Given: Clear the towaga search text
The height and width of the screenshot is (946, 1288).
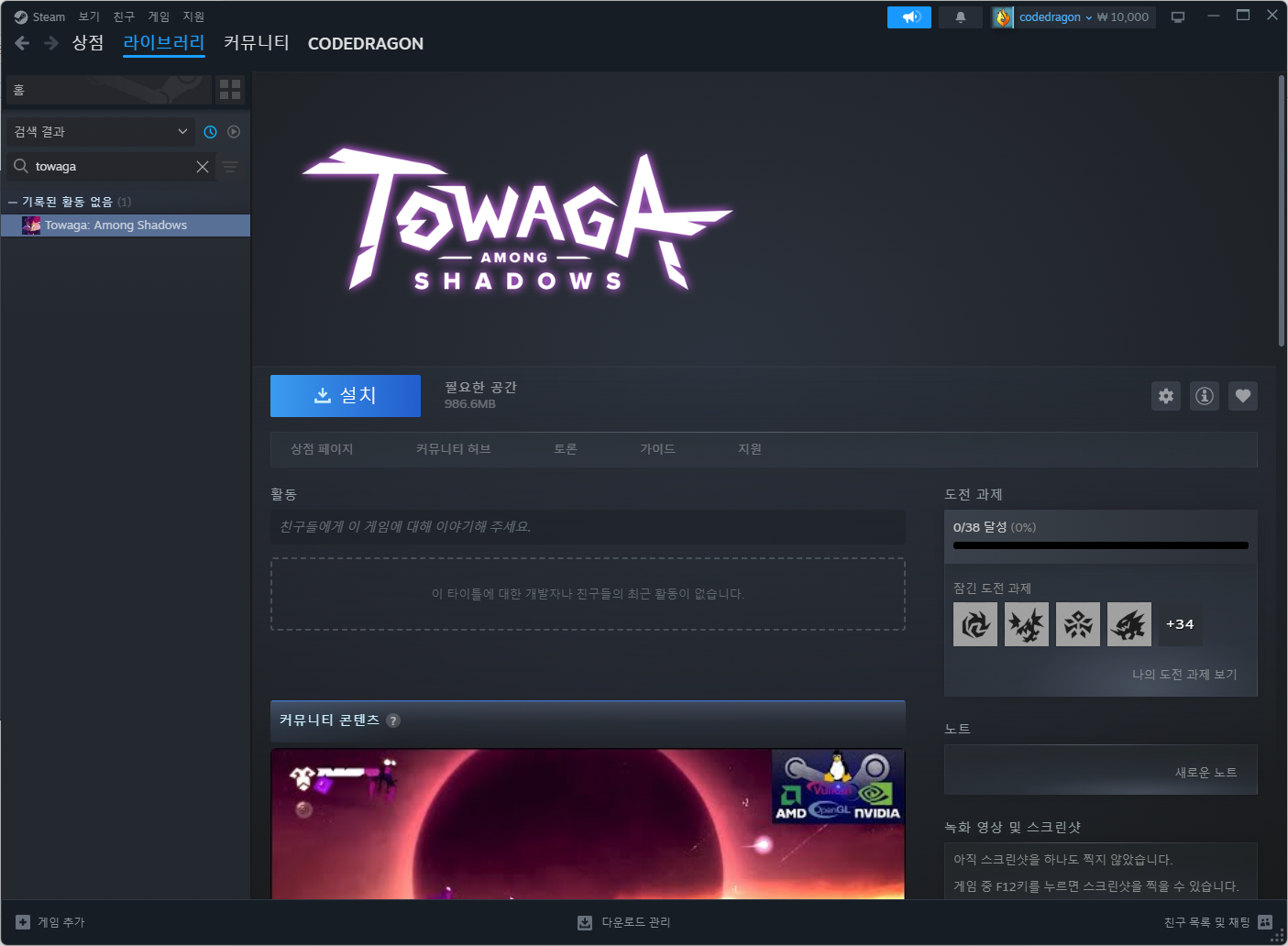Looking at the screenshot, I should [203, 167].
